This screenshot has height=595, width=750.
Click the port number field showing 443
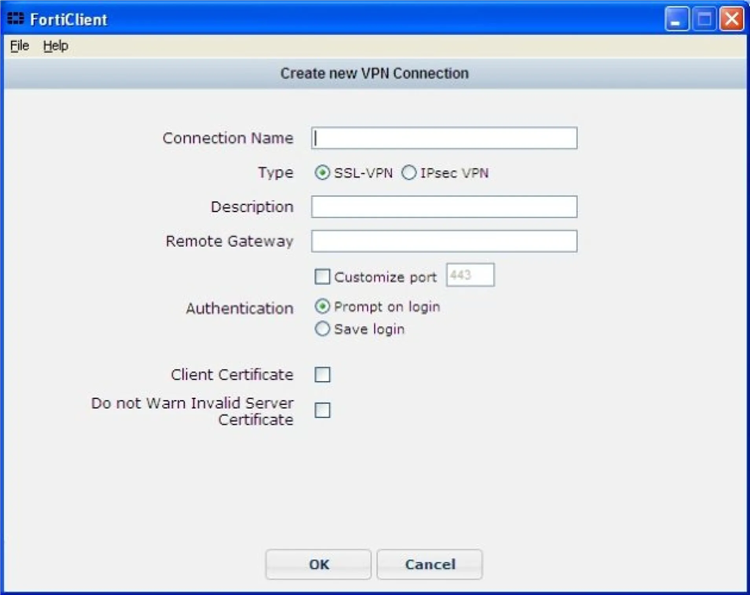[x=470, y=275]
